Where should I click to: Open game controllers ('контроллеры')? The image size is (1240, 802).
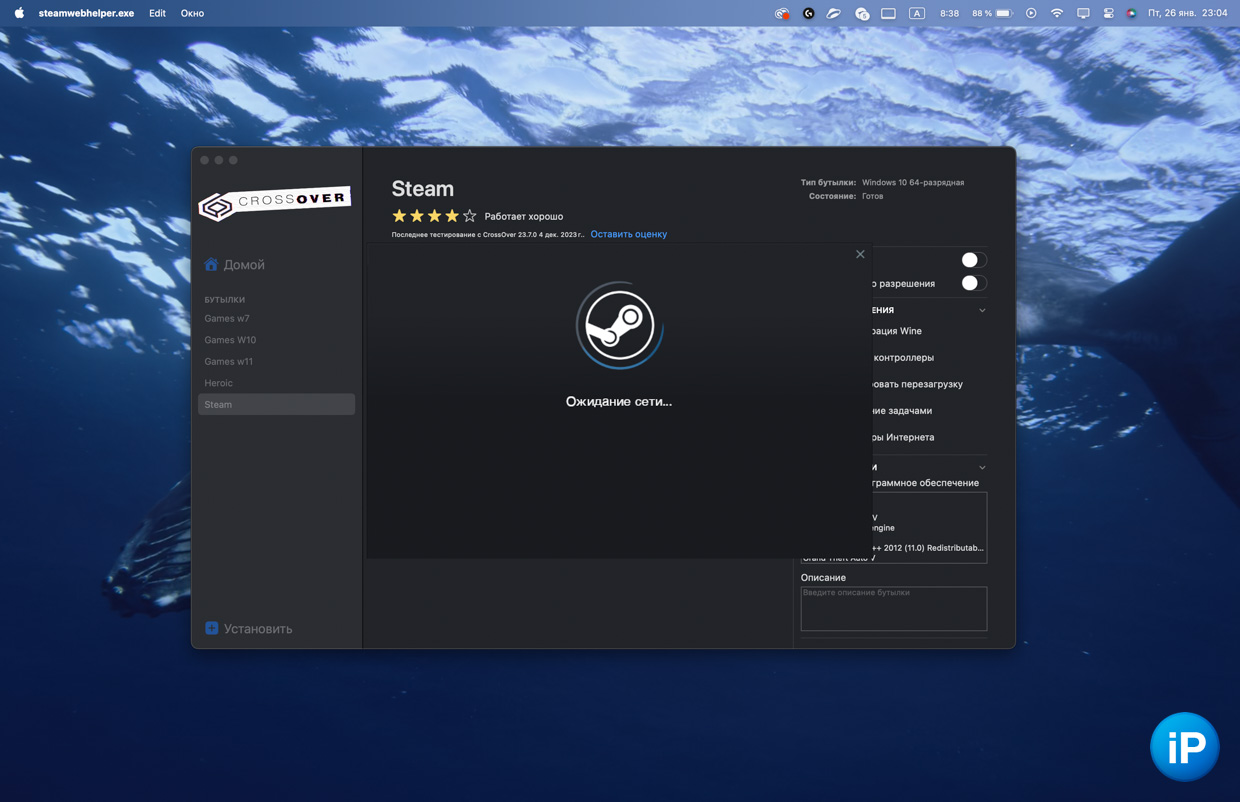(904, 357)
